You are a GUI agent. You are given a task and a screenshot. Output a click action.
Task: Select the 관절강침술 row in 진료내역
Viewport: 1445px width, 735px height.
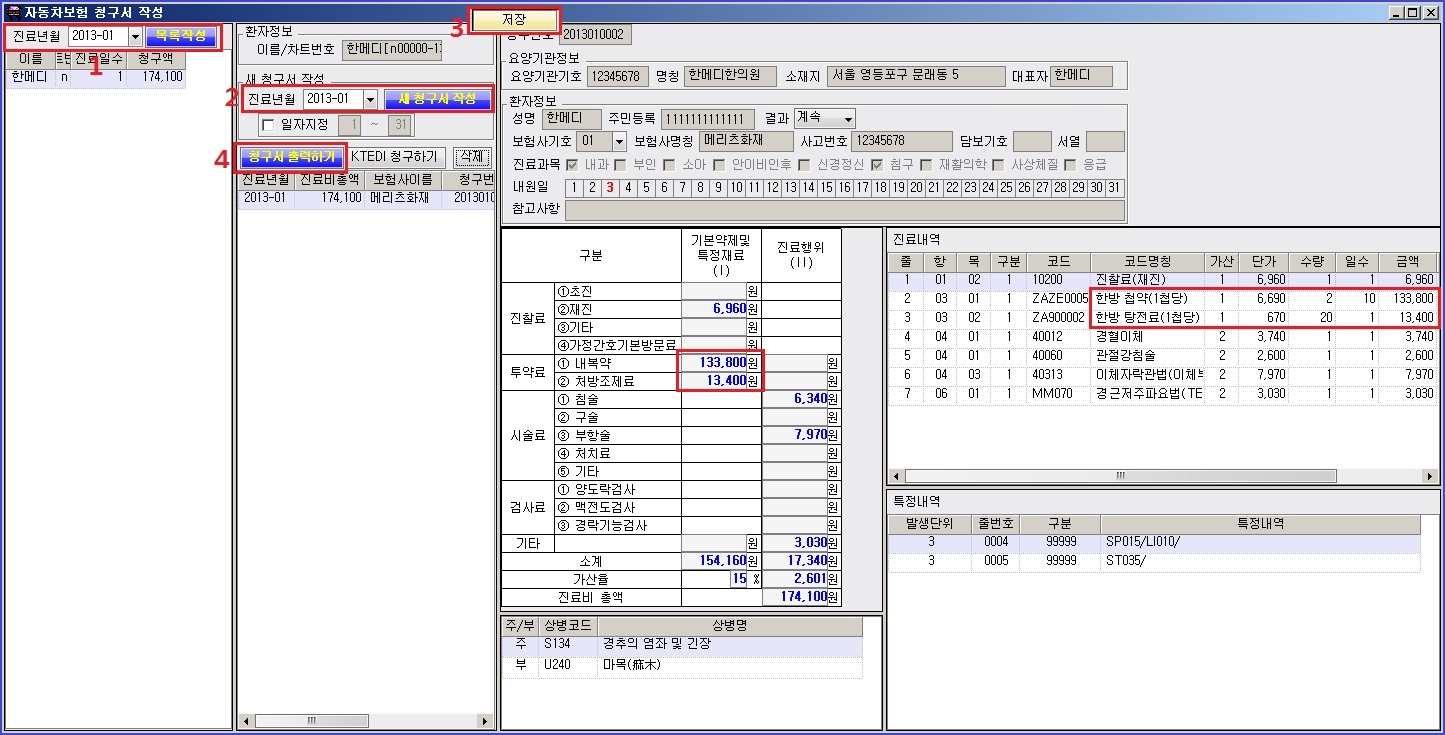[1163, 356]
